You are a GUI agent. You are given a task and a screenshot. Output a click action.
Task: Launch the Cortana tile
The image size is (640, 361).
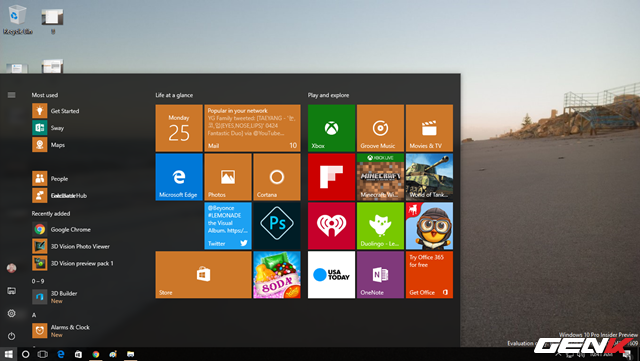point(277,177)
